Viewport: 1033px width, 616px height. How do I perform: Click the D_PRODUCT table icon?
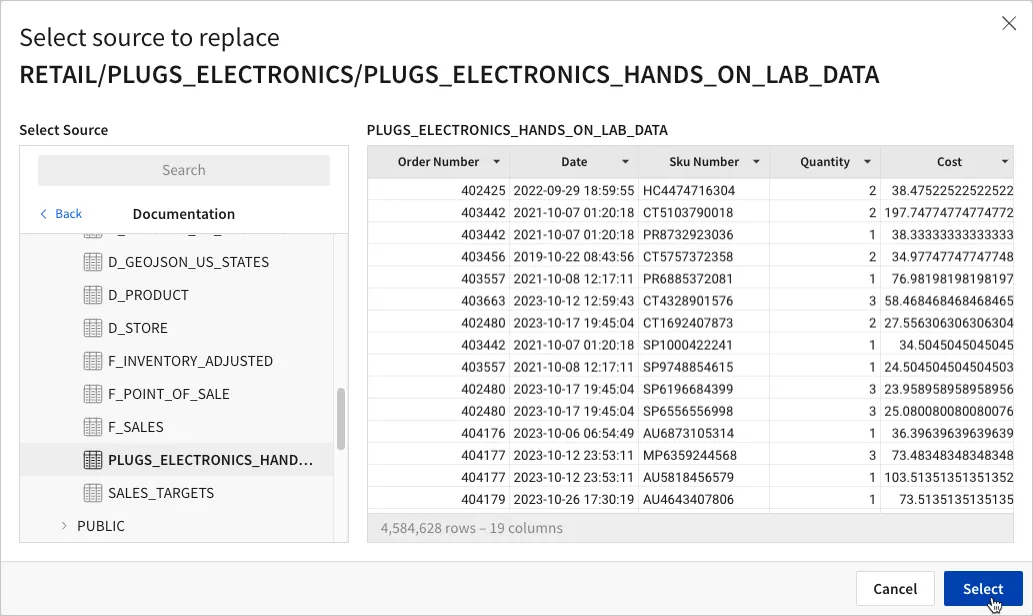tap(93, 295)
